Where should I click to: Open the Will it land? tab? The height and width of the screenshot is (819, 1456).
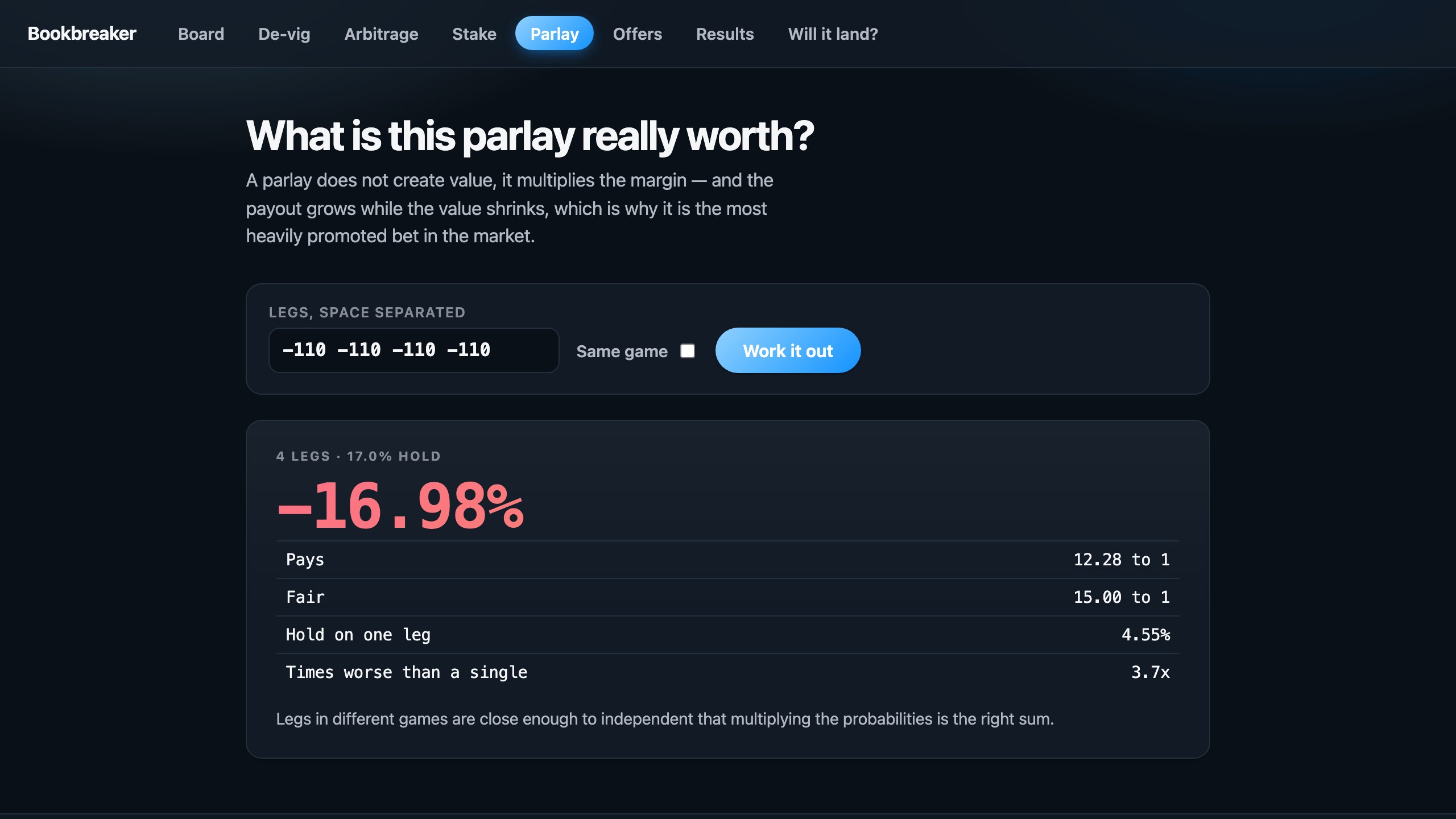(x=833, y=34)
